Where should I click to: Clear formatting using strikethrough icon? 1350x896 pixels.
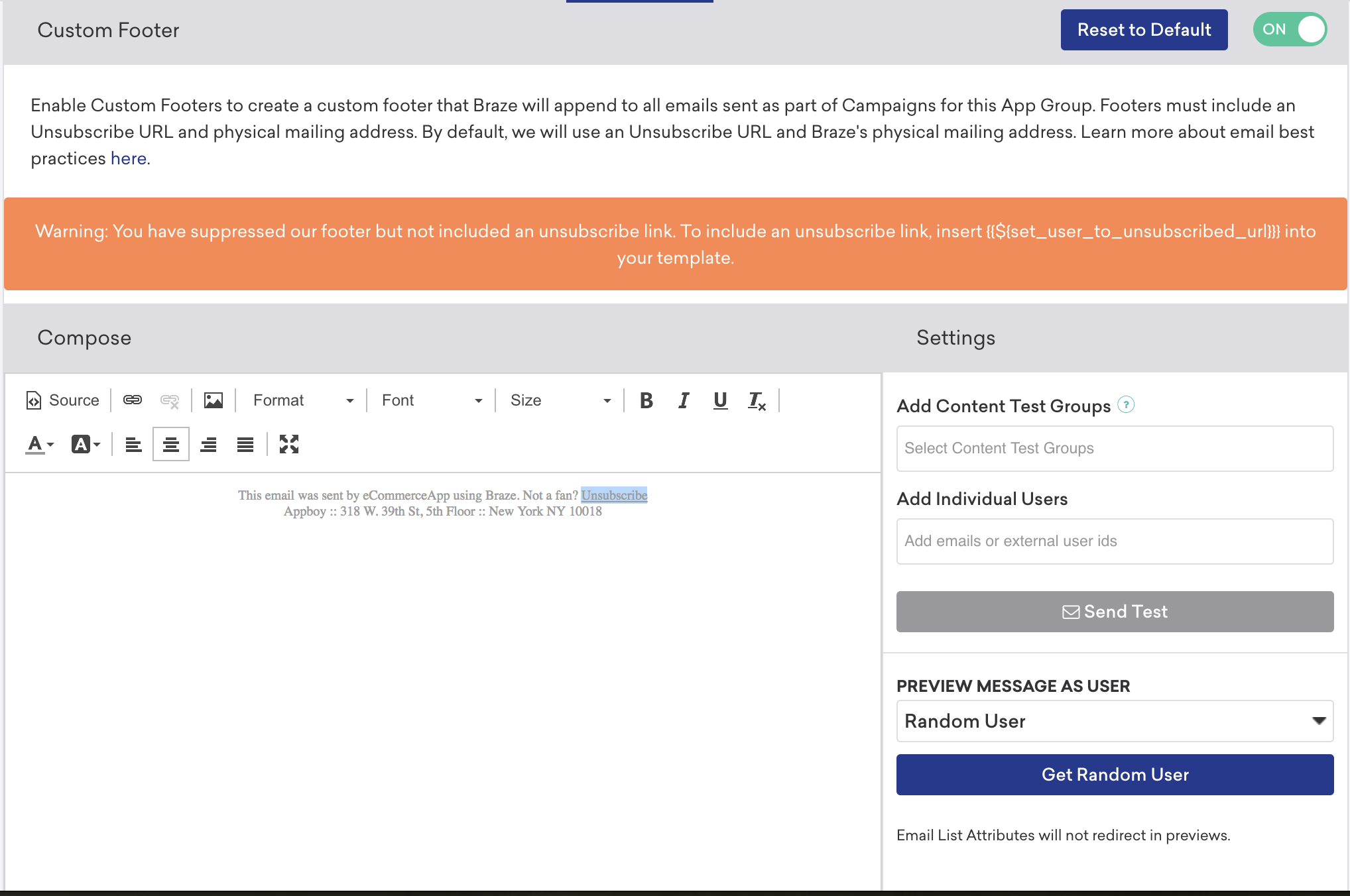coord(757,401)
